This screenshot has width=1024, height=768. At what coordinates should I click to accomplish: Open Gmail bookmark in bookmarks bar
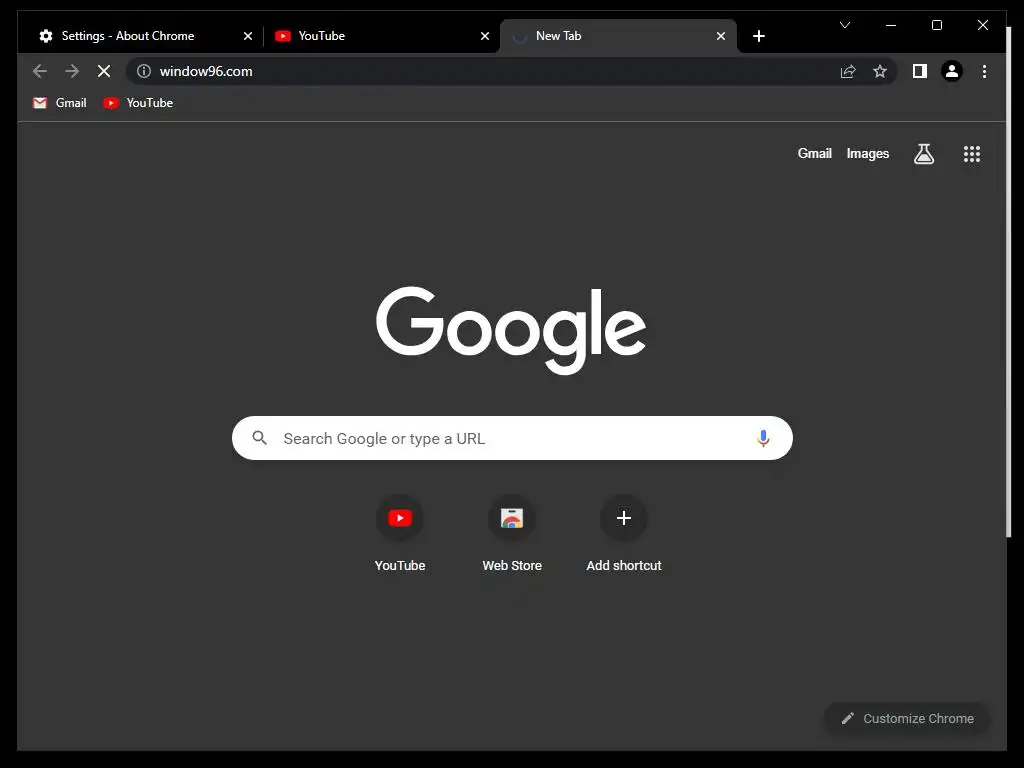(x=59, y=103)
